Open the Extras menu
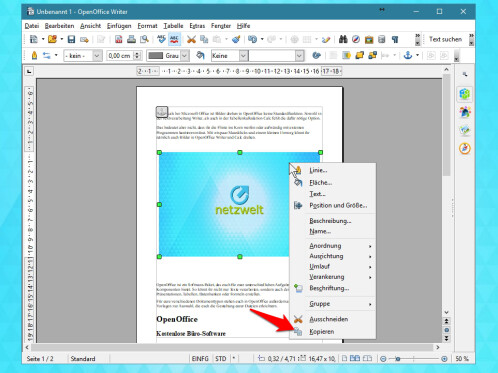 [197, 26]
